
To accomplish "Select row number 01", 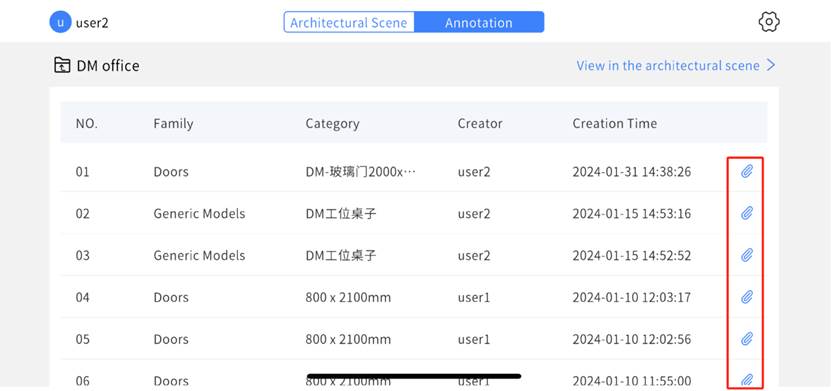I will [x=83, y=172].
